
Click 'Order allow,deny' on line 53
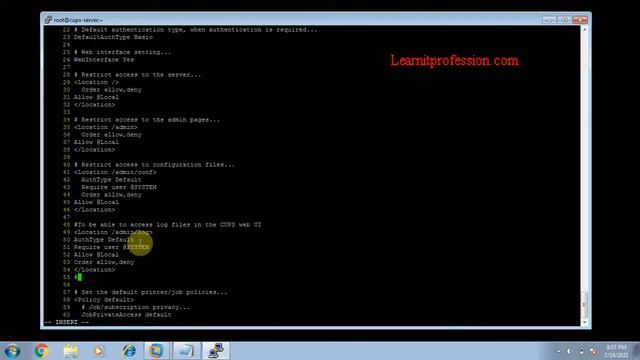[x=104, y=262]
